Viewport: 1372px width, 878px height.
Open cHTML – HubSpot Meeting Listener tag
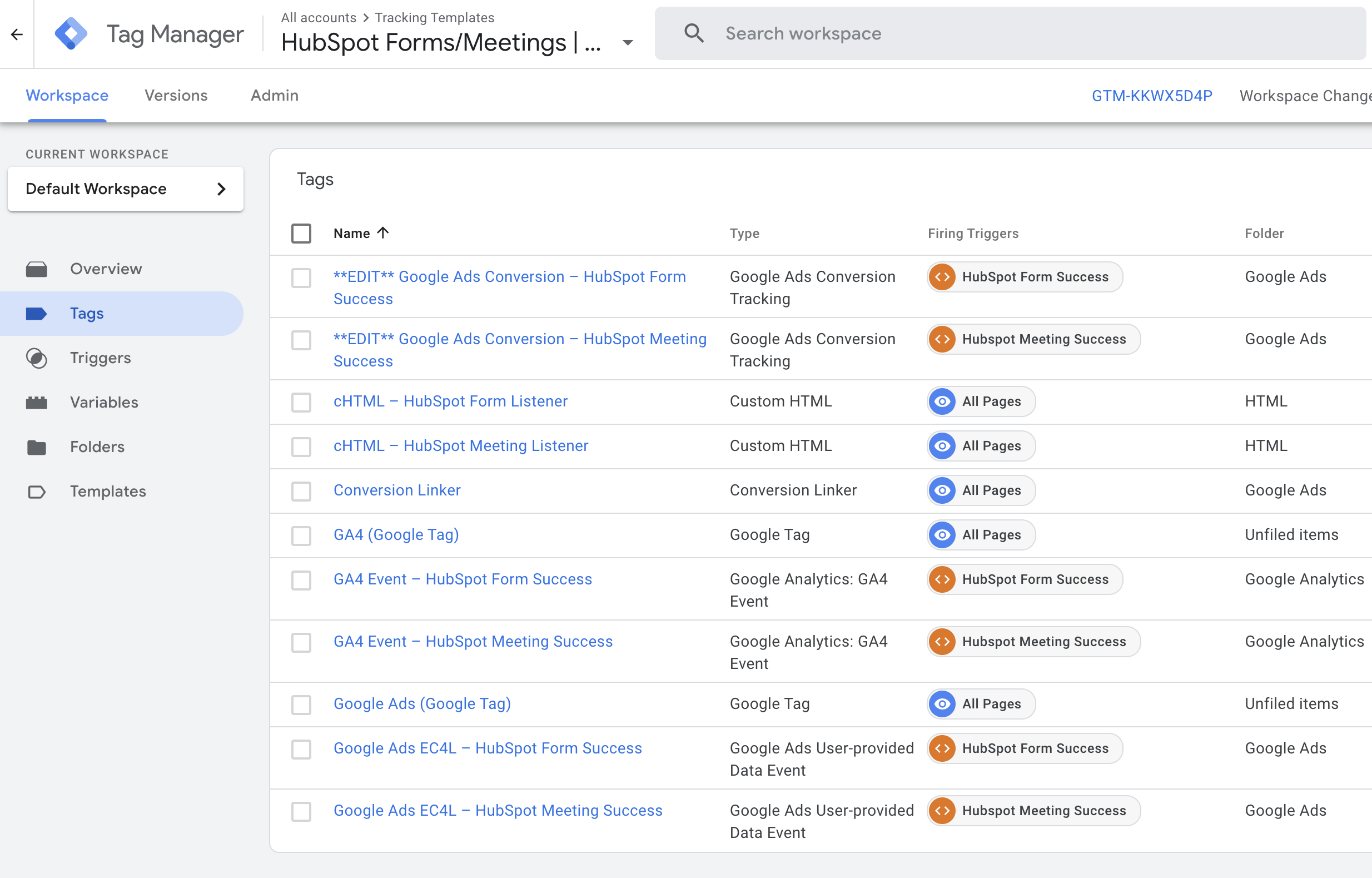(460, 446)
